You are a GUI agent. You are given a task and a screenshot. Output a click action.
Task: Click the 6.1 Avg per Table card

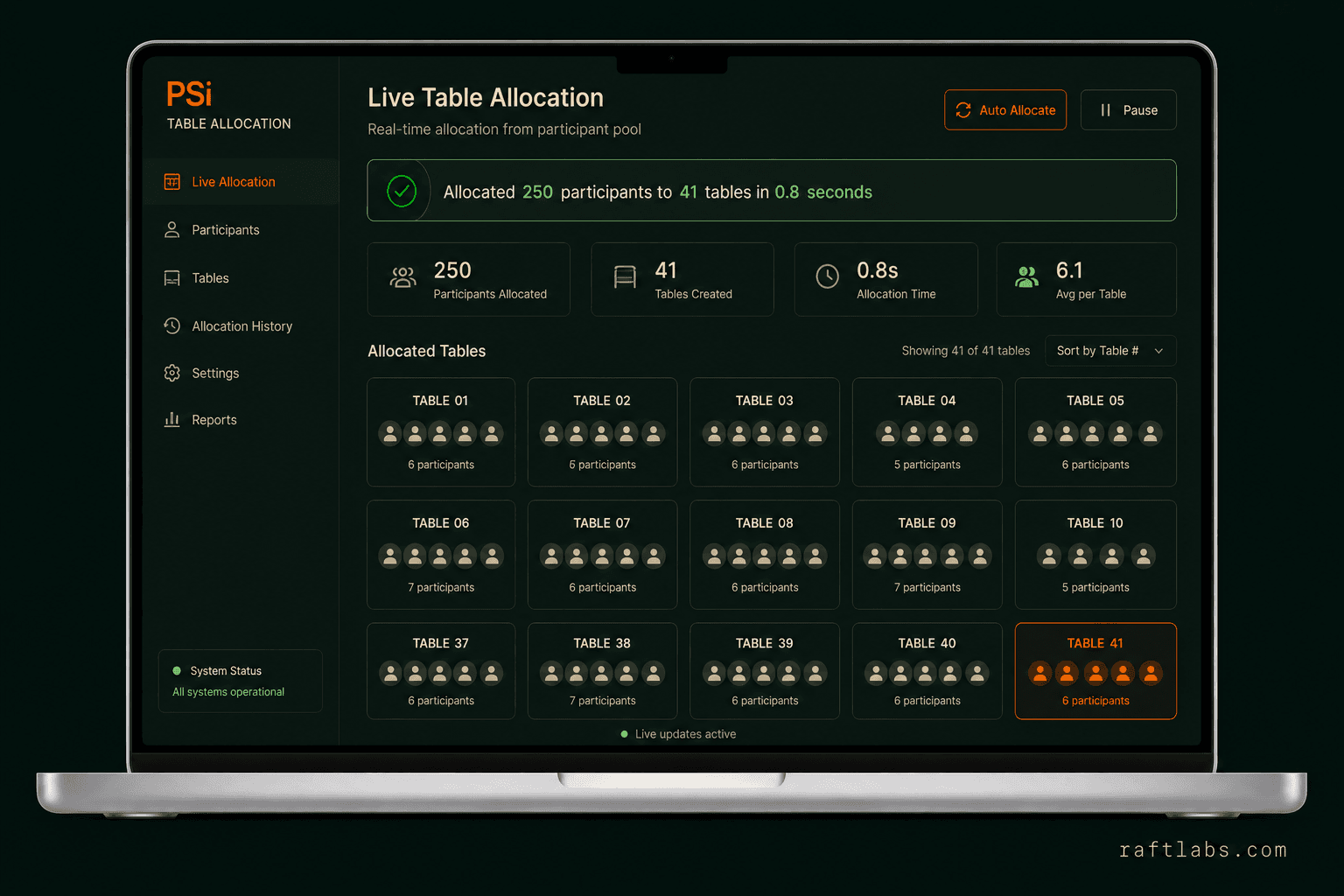tap(1087, 279)
